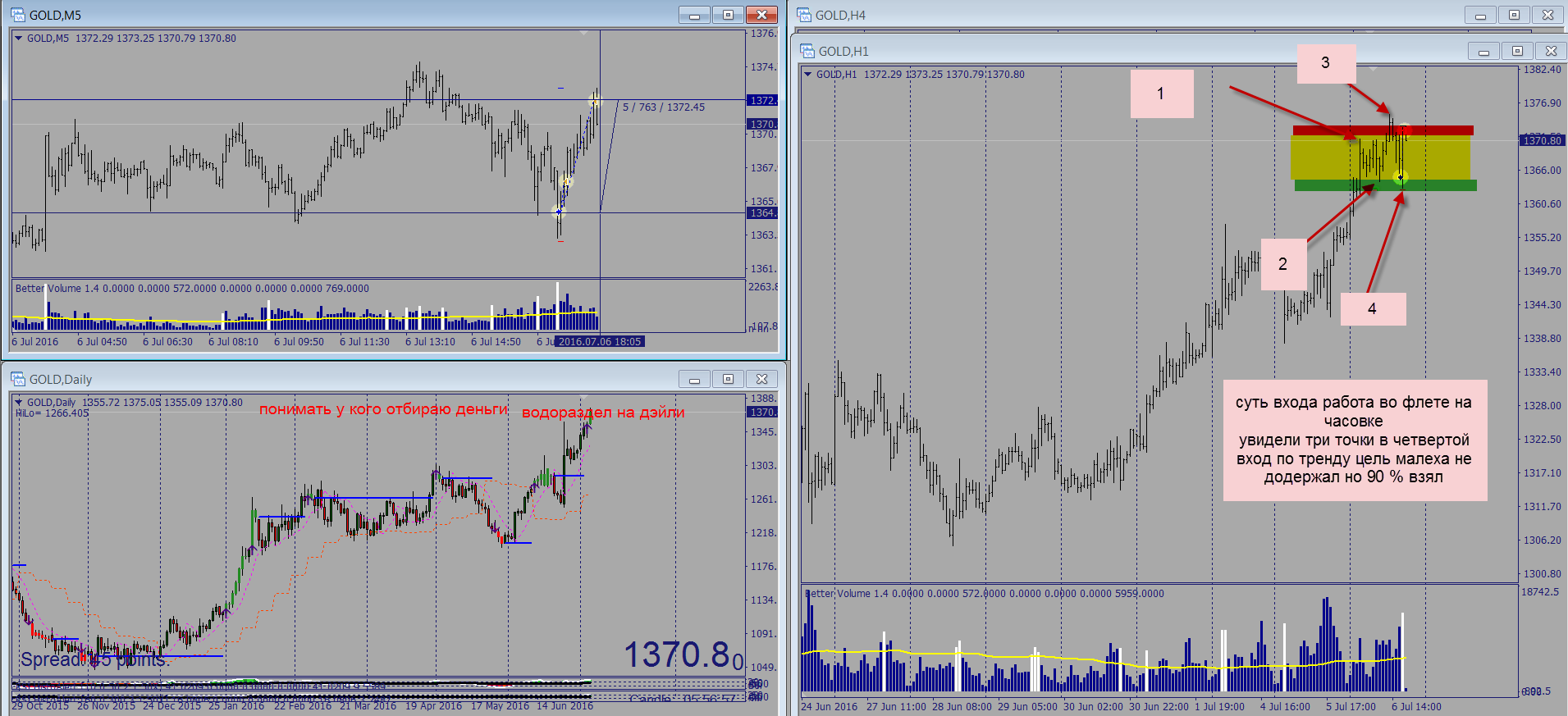Open the triangle menu beside GOLD,Daily quote line
Viewport: 1568px width, 716px height.
[x=19, y=402]
